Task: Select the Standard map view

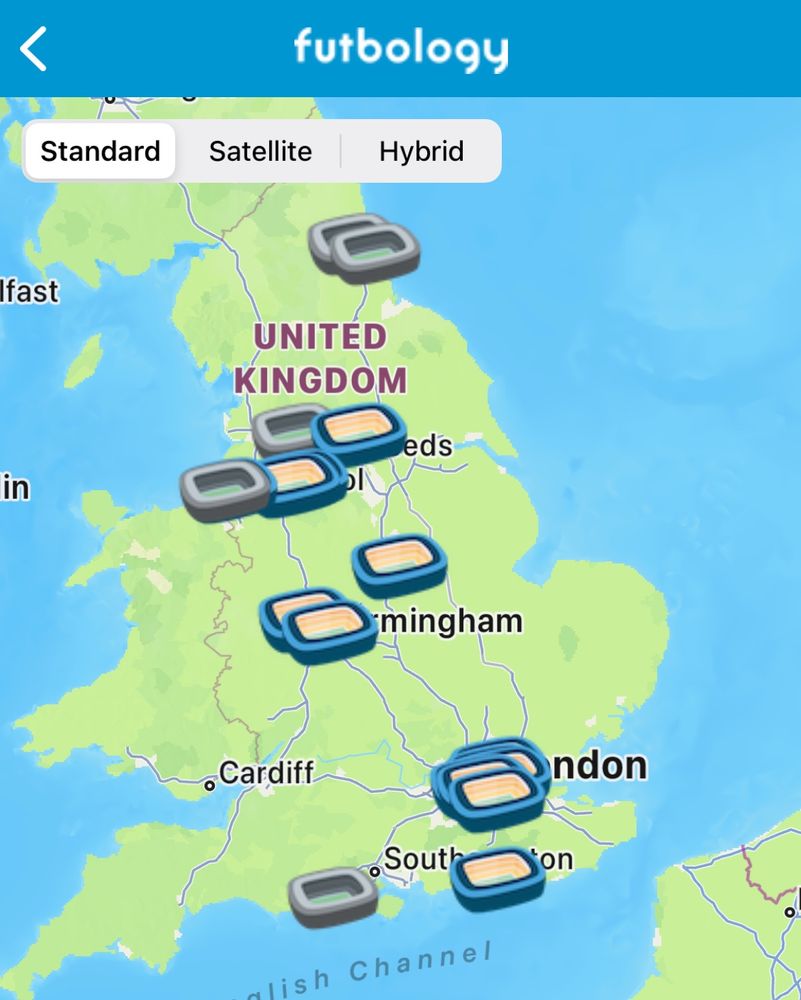Action: click(100, 151)
